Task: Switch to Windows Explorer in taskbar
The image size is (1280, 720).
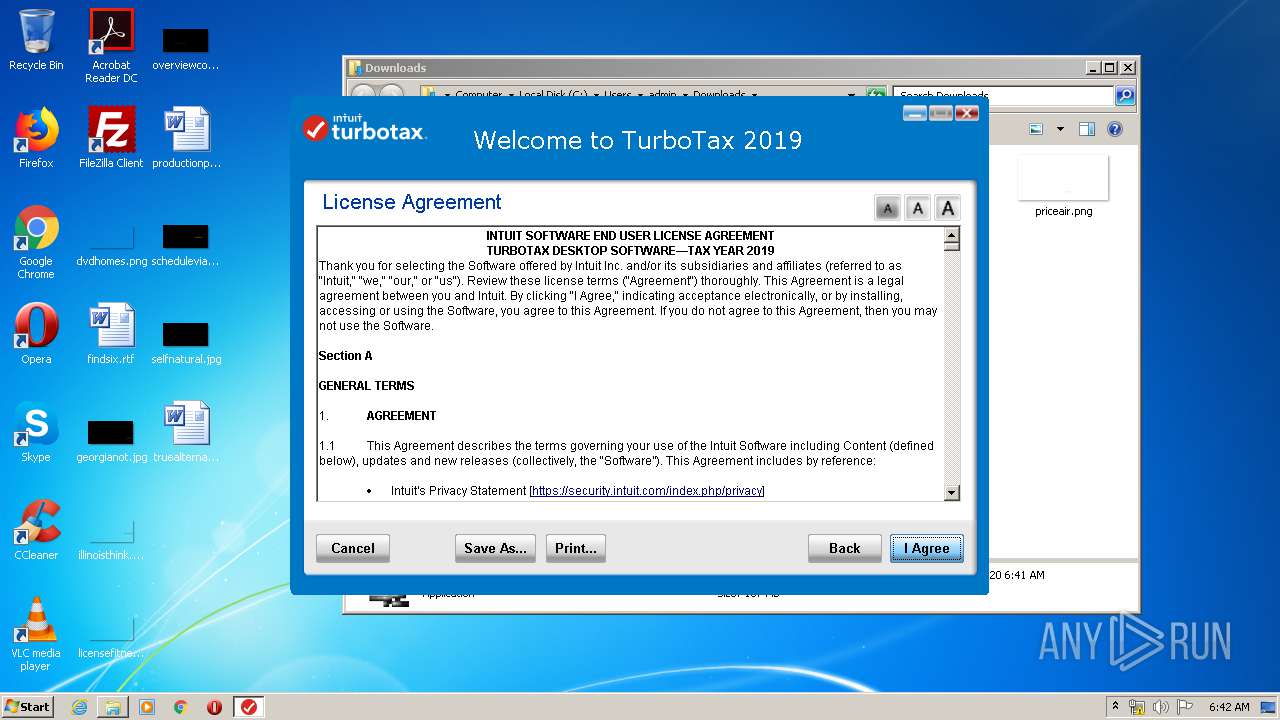Action: (x=113, y=707)
